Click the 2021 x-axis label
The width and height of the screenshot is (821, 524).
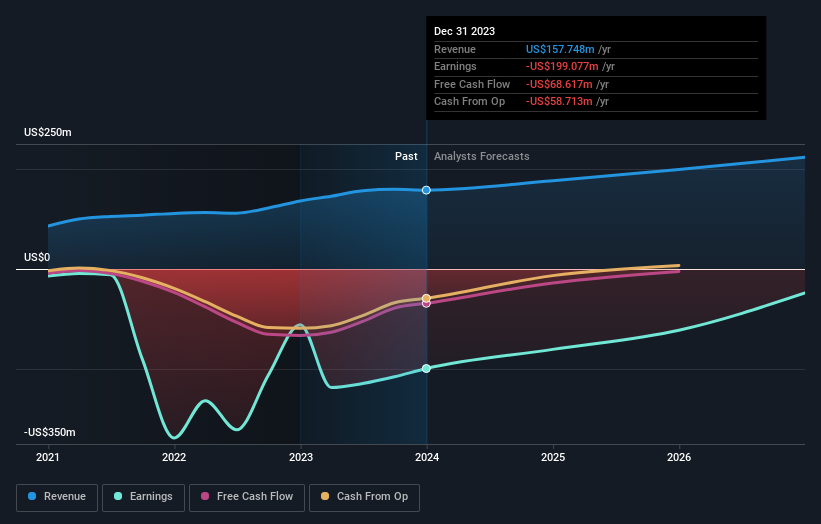pyautogui.click(x=48, y=457)
